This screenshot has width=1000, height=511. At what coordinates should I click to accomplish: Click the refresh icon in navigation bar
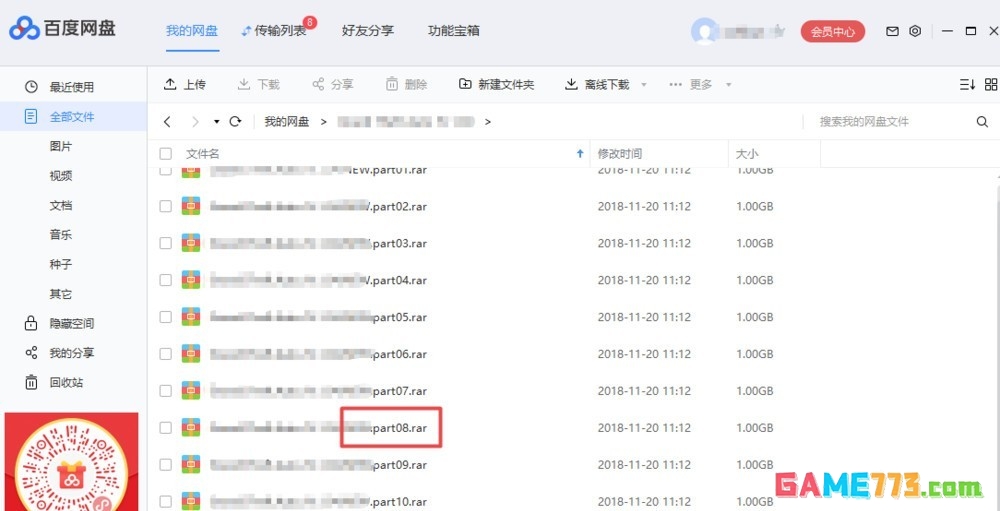point(235,121)
